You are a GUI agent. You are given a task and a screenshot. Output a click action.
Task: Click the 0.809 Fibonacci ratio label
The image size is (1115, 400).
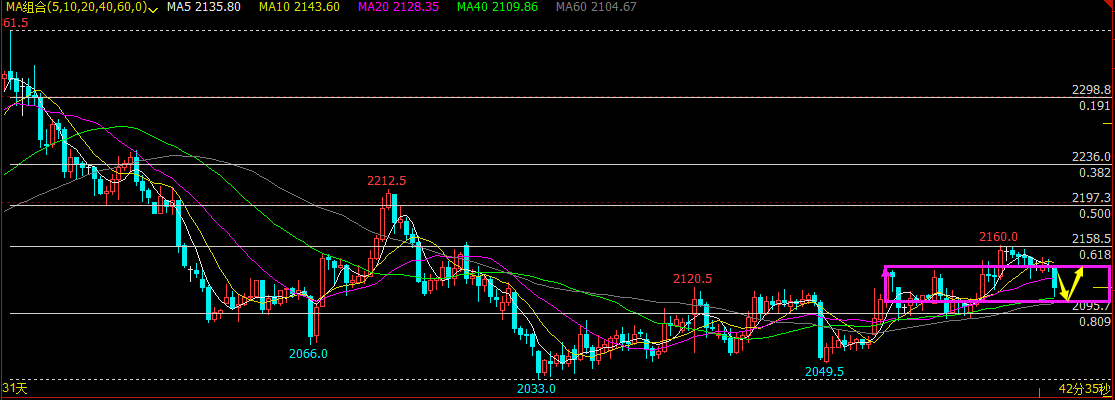click(1095, 322)
